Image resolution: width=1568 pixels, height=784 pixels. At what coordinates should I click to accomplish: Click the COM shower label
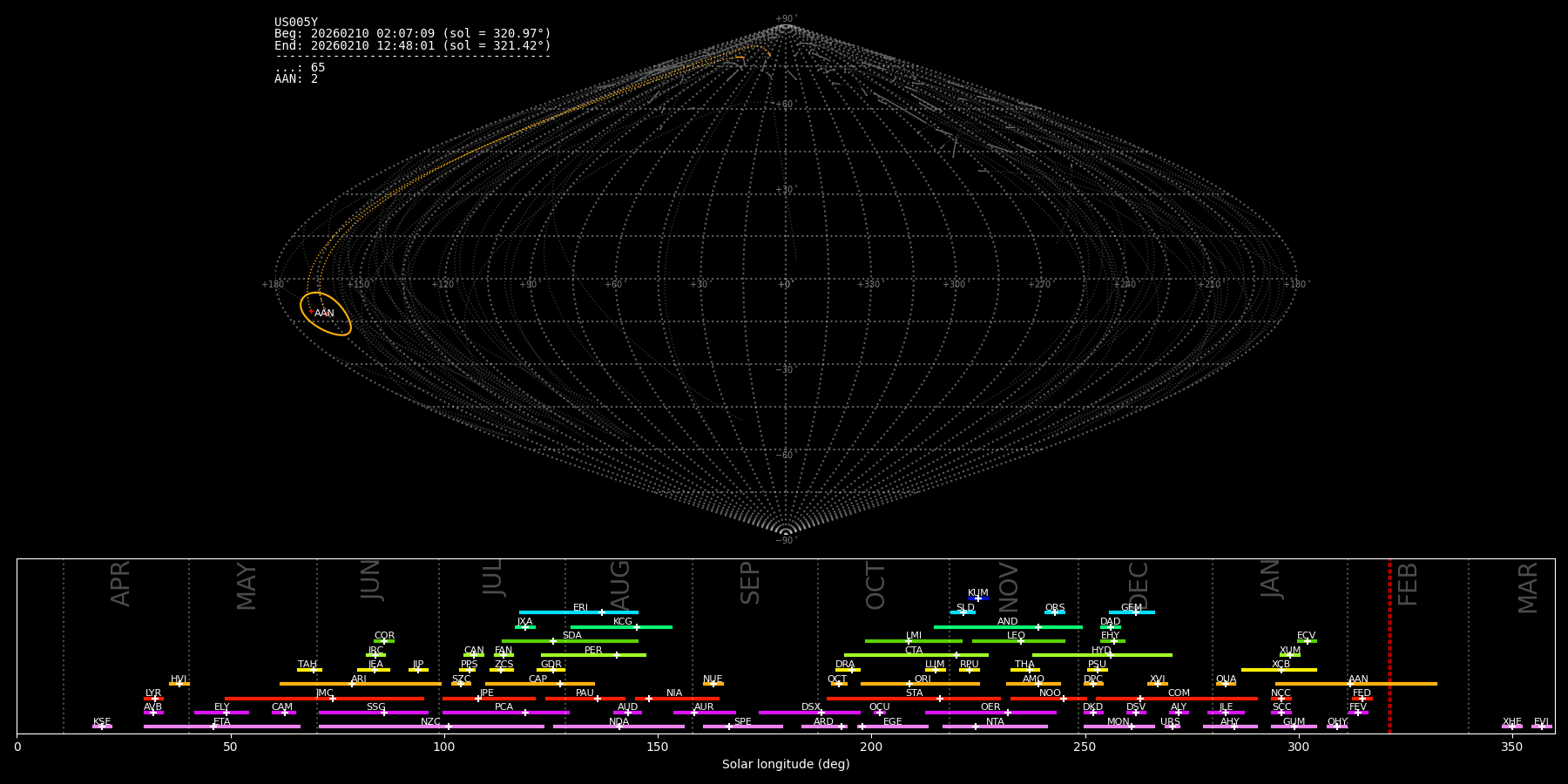tap(1179, 693)
